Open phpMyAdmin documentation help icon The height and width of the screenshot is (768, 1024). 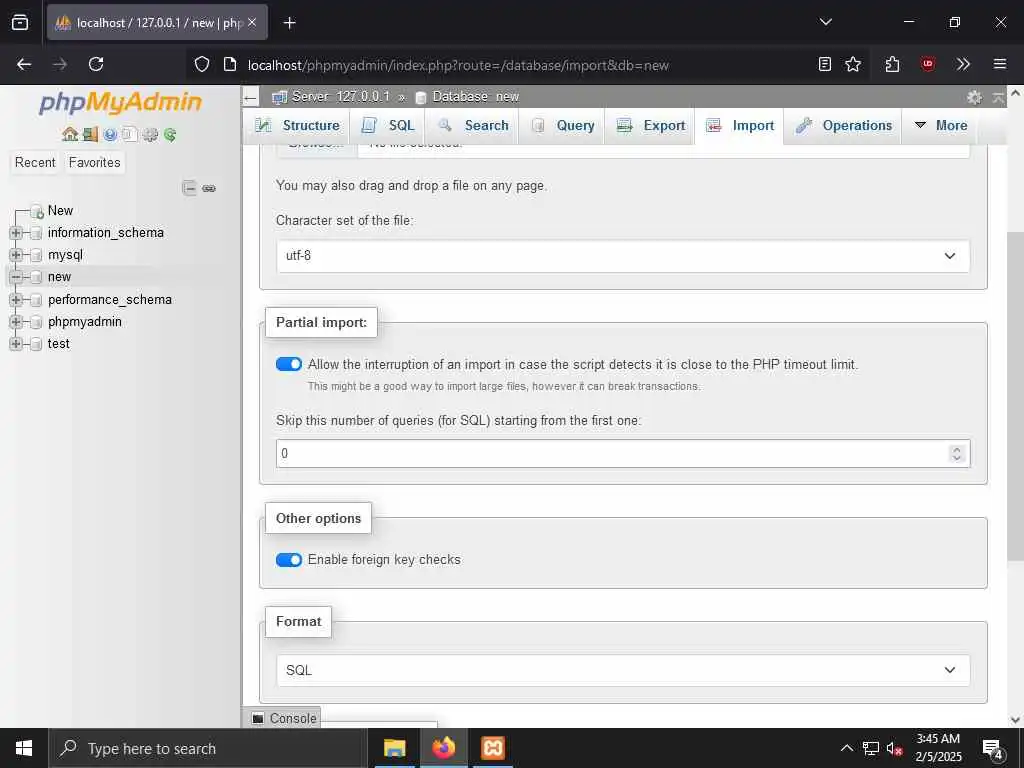110,135
